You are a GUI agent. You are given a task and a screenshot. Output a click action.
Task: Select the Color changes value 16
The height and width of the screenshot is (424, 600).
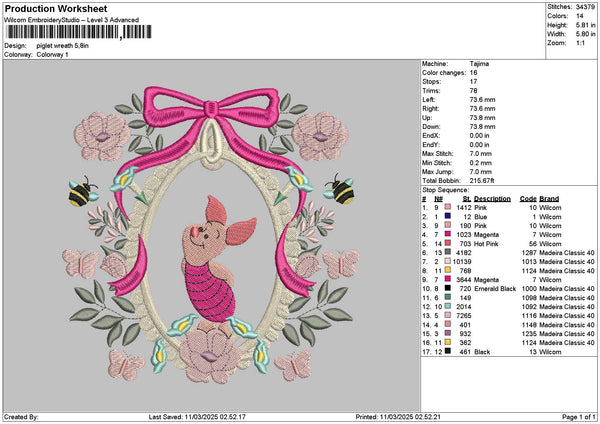tap(474, 73)
